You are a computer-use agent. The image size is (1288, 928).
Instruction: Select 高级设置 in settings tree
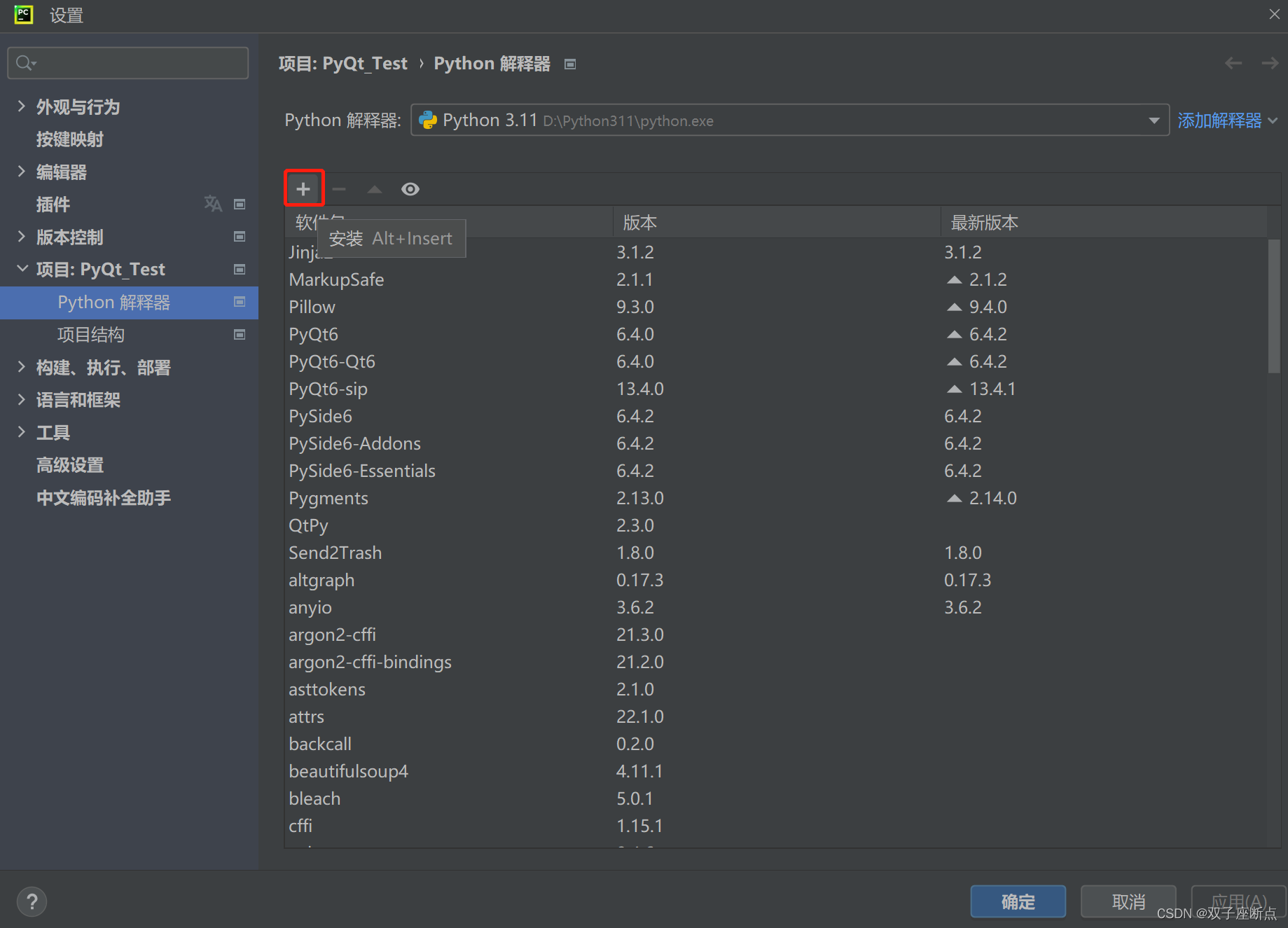(x=70, y=465)
